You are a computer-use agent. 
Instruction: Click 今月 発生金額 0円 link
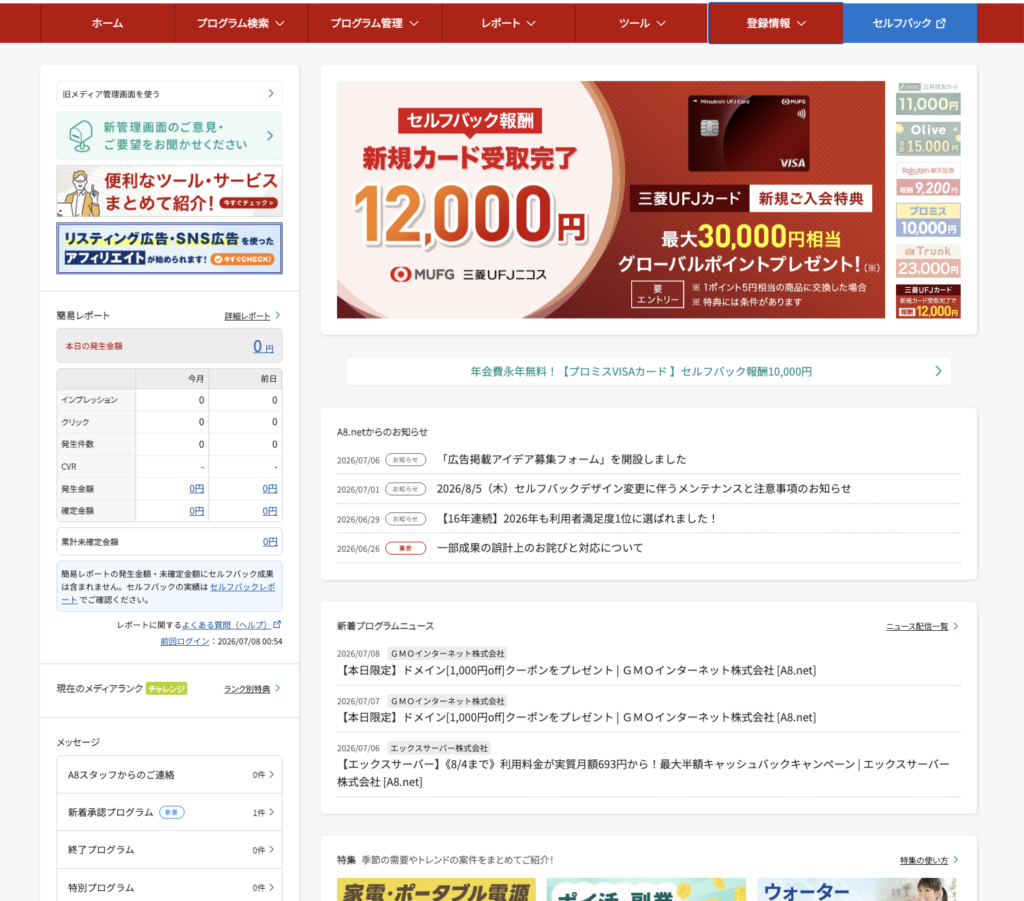pyautogui.click(x=197, y=489)
